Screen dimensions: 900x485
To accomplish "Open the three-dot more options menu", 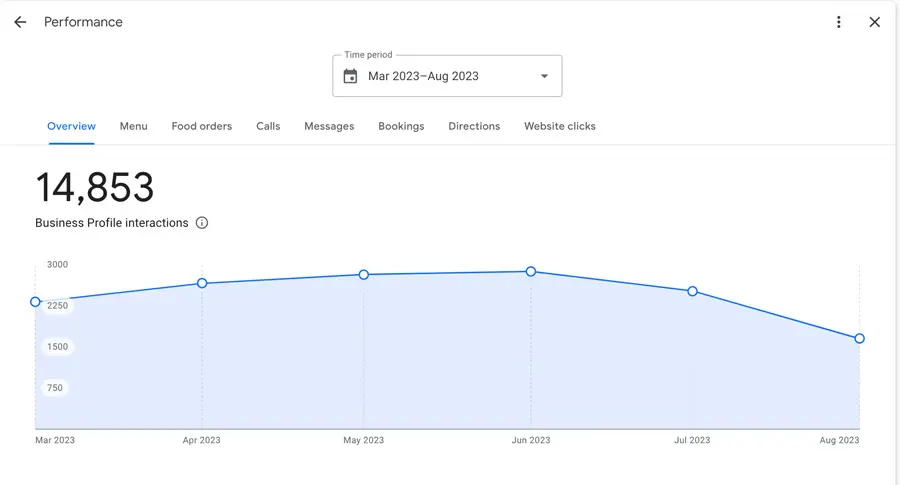I will pos(839,22).
